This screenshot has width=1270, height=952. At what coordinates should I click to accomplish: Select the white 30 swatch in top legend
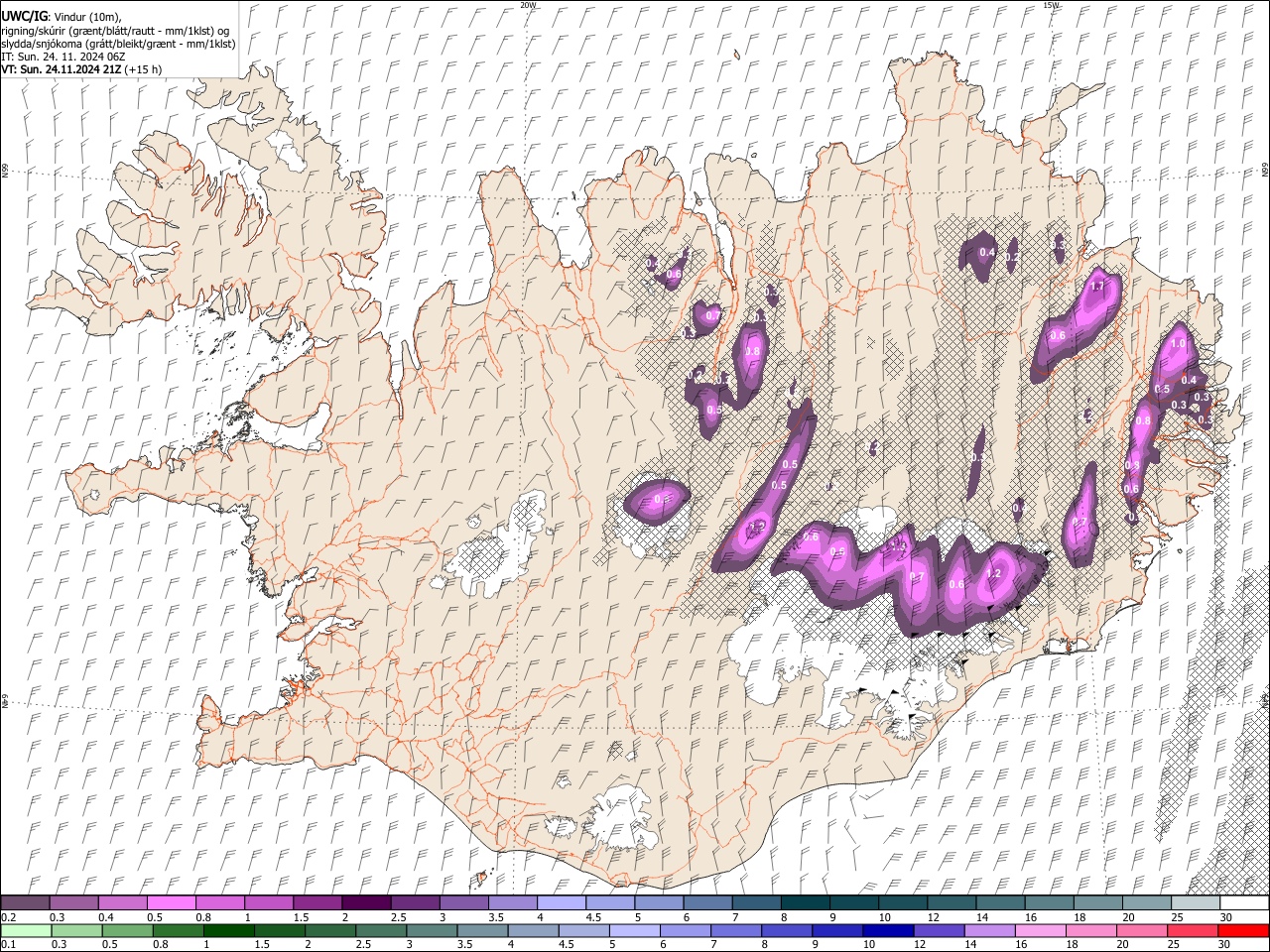point(1244,903)
